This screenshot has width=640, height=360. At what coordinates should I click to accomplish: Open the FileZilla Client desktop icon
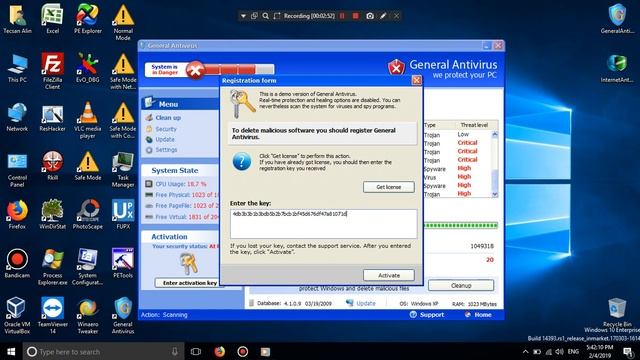click(52, 71)
